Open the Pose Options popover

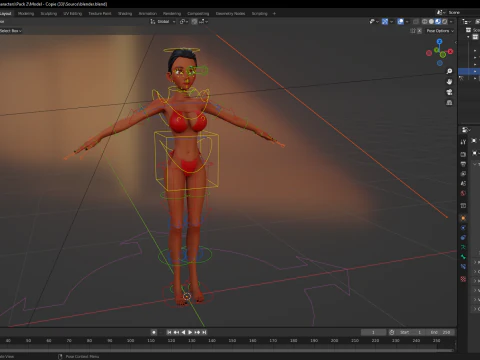tap(440, 31)
